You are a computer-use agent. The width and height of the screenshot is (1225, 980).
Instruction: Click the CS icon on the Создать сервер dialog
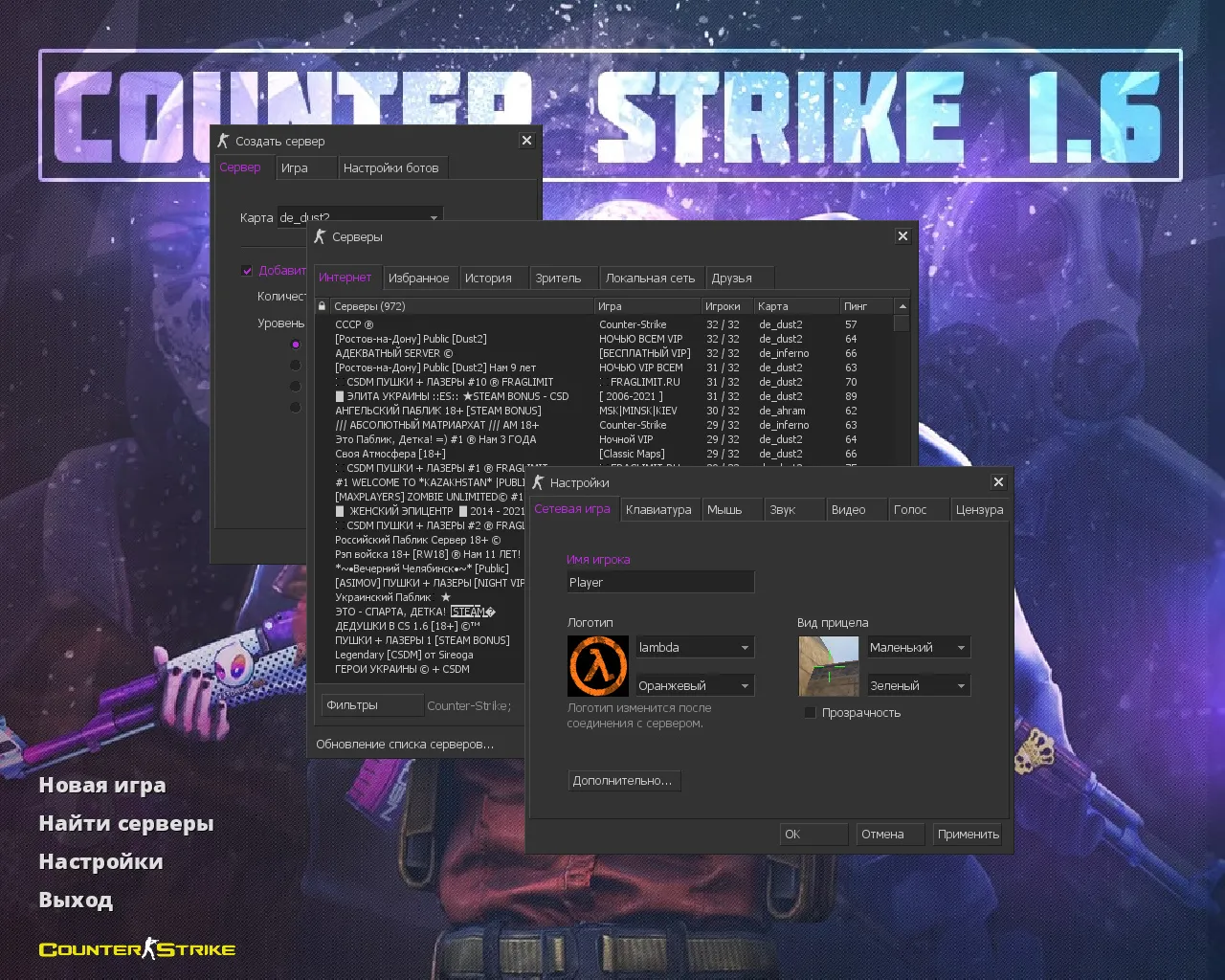point(223,140)
